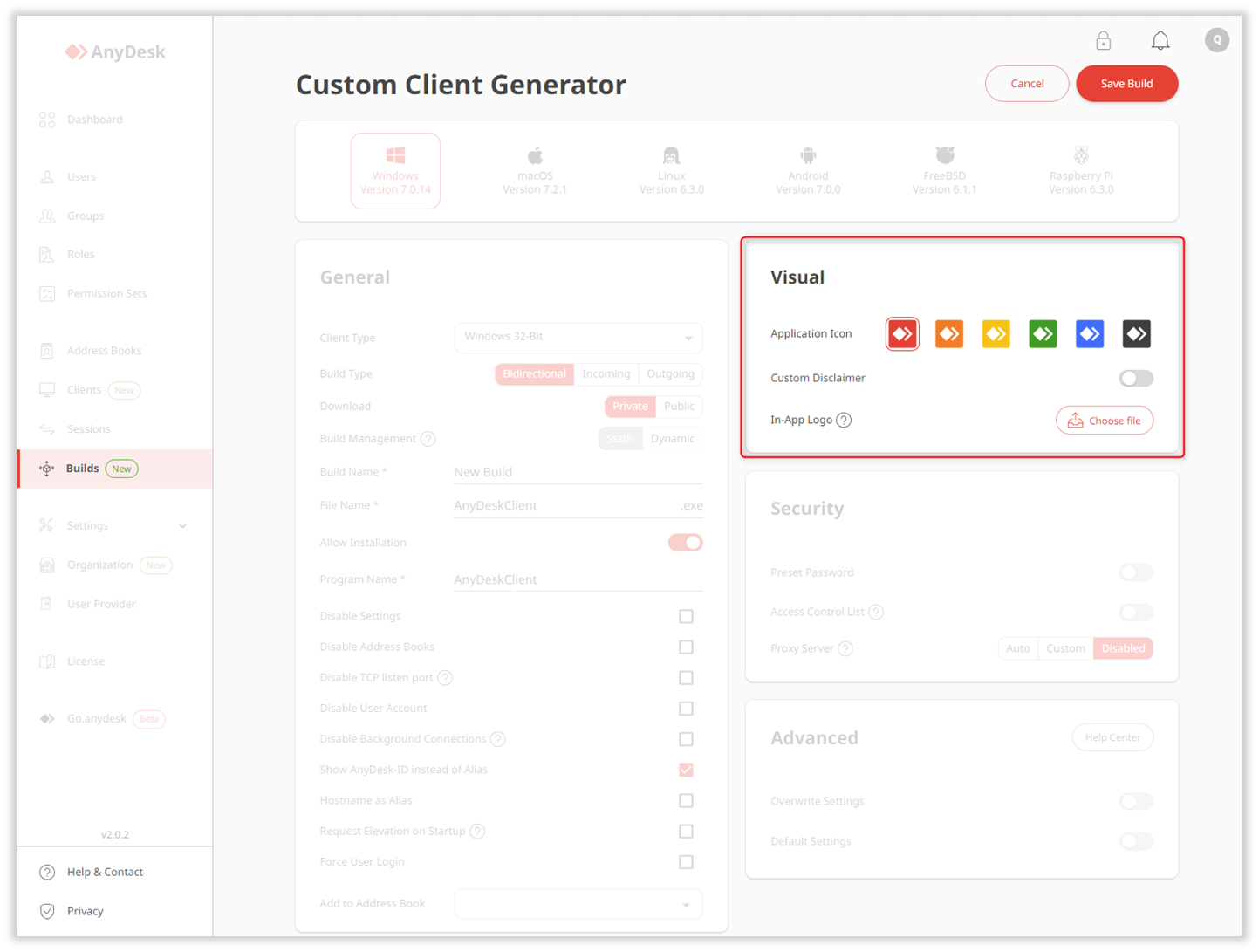The image size is (1259, 952).
Task: Open Client Type dropdown
Action: click(578, 338)
